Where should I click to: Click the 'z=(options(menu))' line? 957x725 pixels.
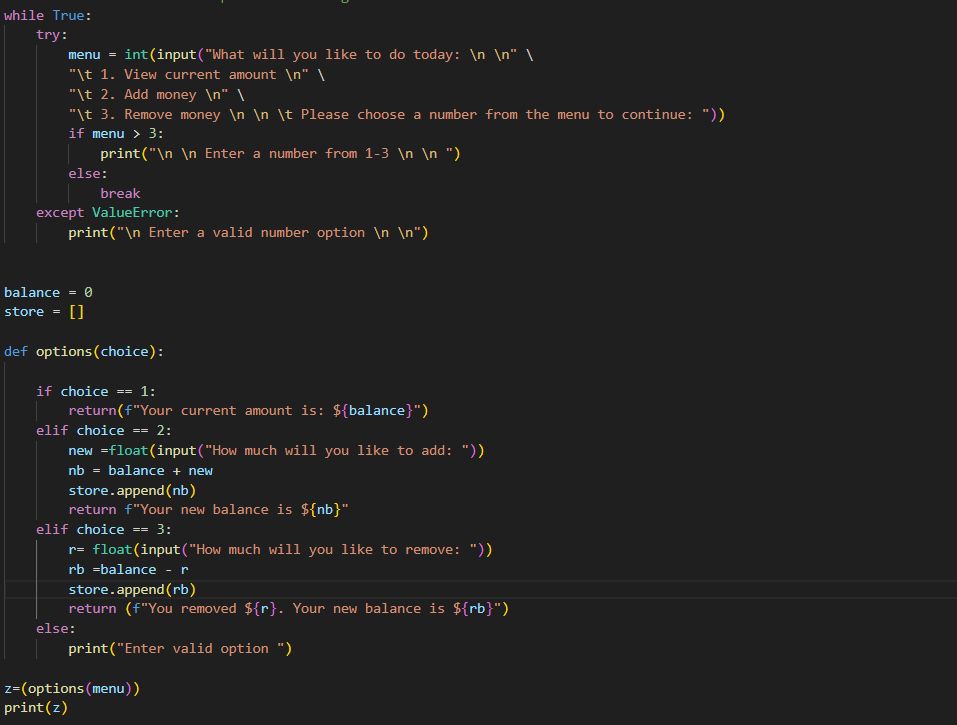72,688
